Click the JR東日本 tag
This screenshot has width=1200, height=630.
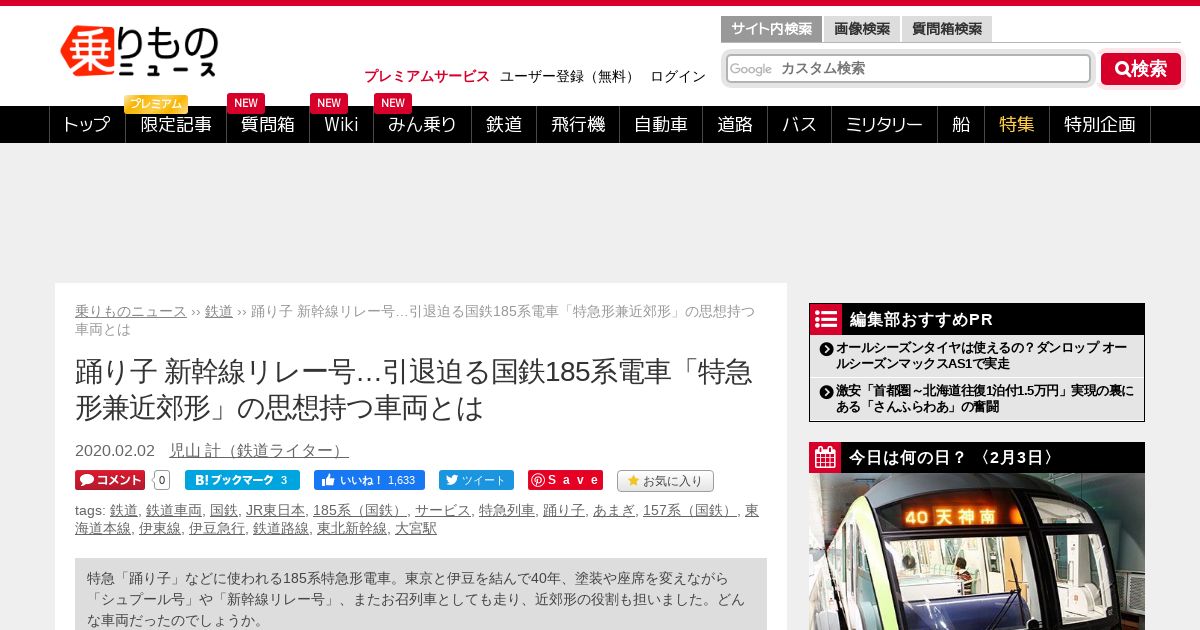[x=275, y=510]
